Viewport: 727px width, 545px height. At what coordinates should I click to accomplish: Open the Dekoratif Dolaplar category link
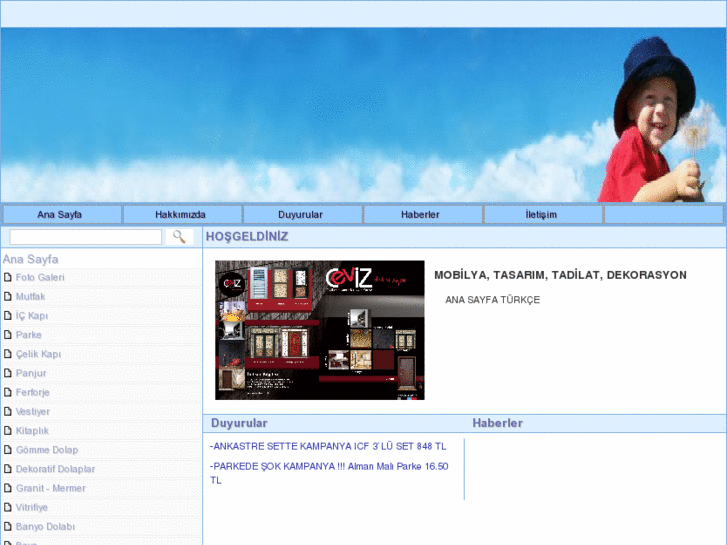[x=55, y=469]
